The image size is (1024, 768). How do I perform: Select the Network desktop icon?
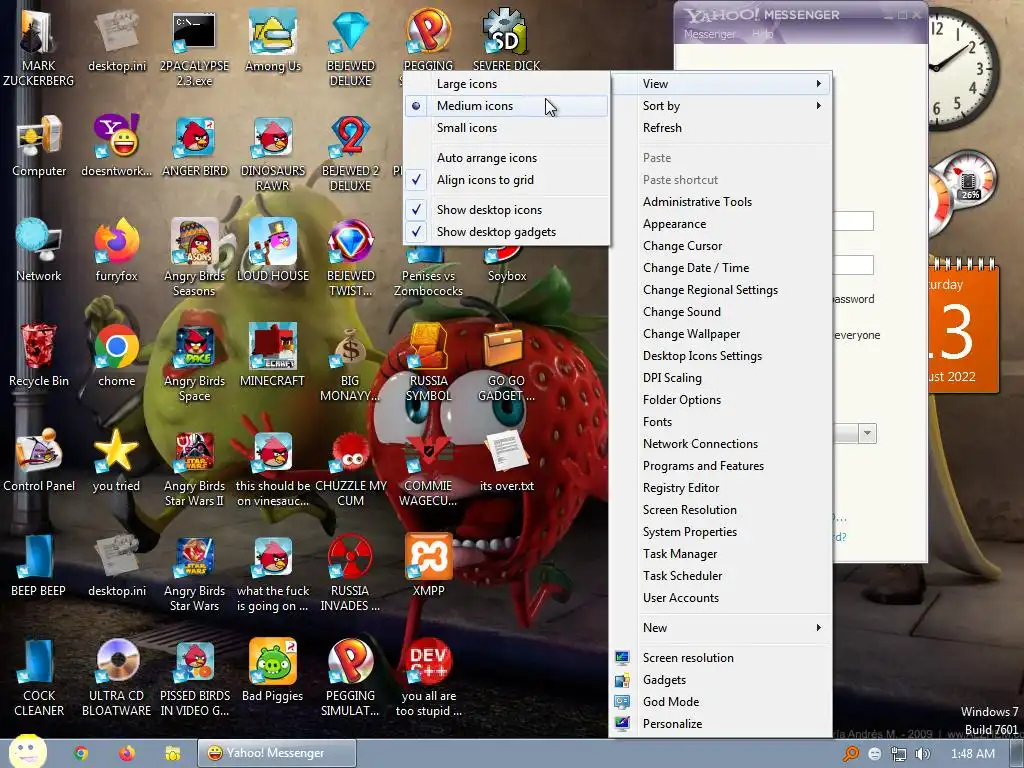click(39, 250)
